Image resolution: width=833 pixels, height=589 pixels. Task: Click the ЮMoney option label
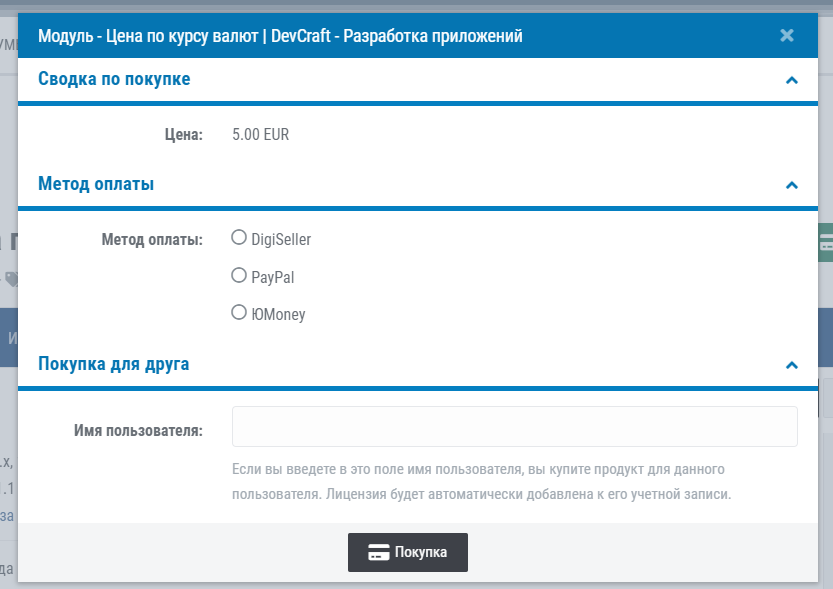click(278, 314)
